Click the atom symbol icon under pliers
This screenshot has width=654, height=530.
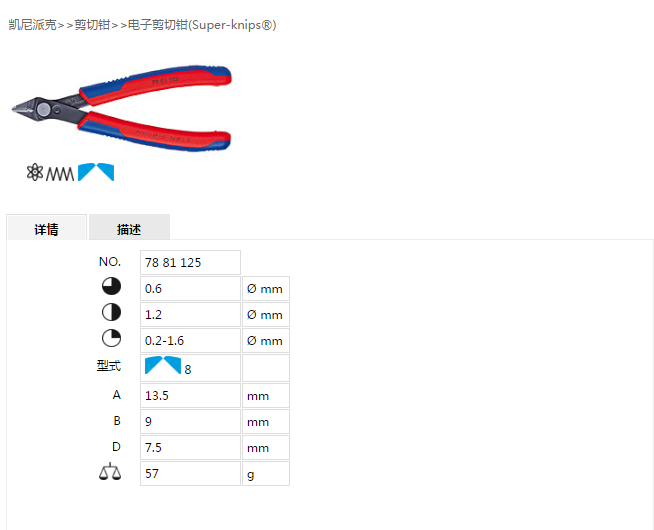pos(35,172)
